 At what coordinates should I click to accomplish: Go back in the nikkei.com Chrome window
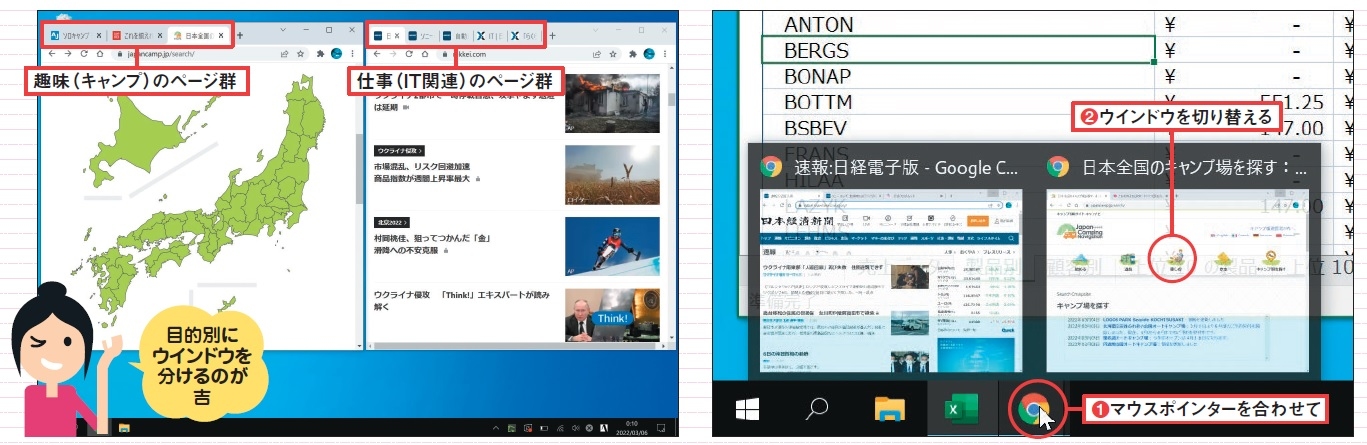click(377, 54)
